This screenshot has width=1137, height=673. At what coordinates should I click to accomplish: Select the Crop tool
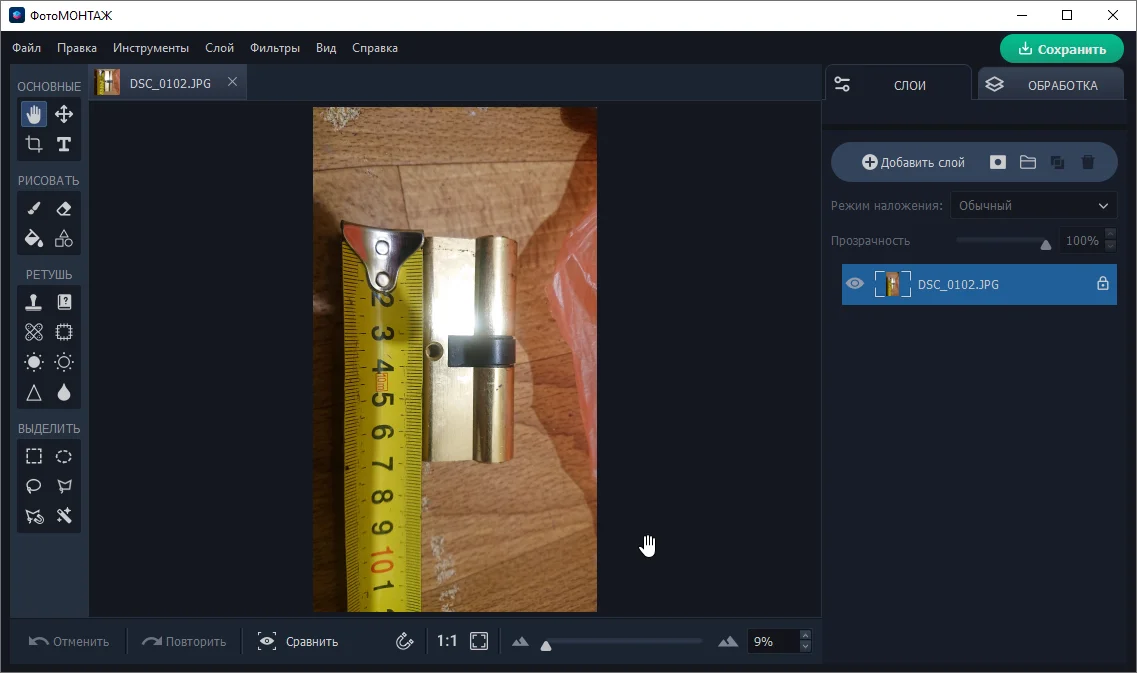click(x=34, y=144)
